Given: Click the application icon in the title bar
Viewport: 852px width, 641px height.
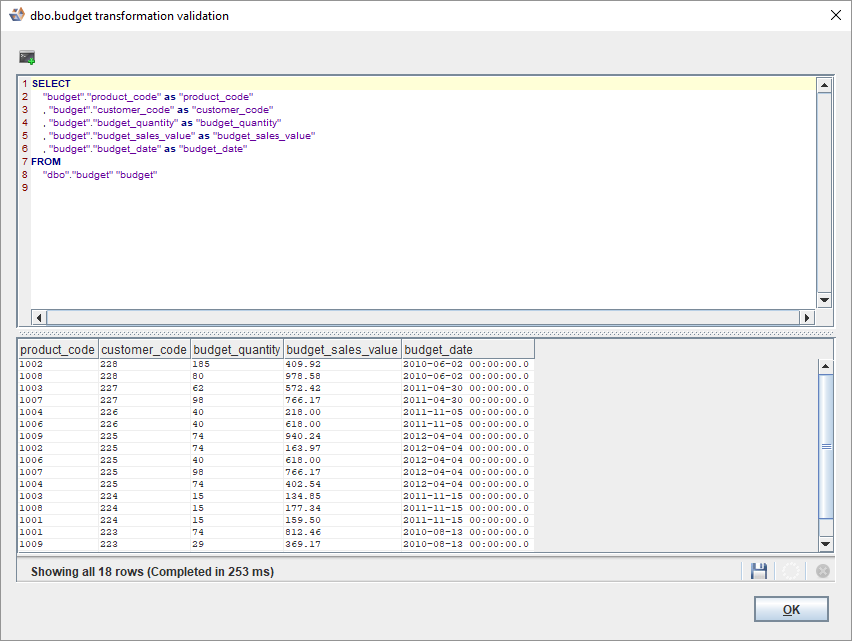Looking at the screenshot, I should pos(17,16).
